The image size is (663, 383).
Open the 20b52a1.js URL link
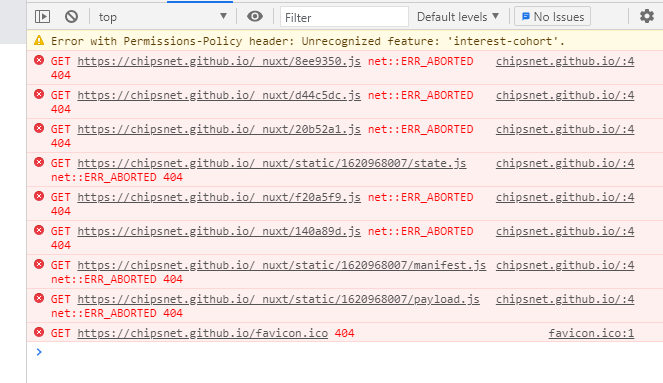click(219, 129)
